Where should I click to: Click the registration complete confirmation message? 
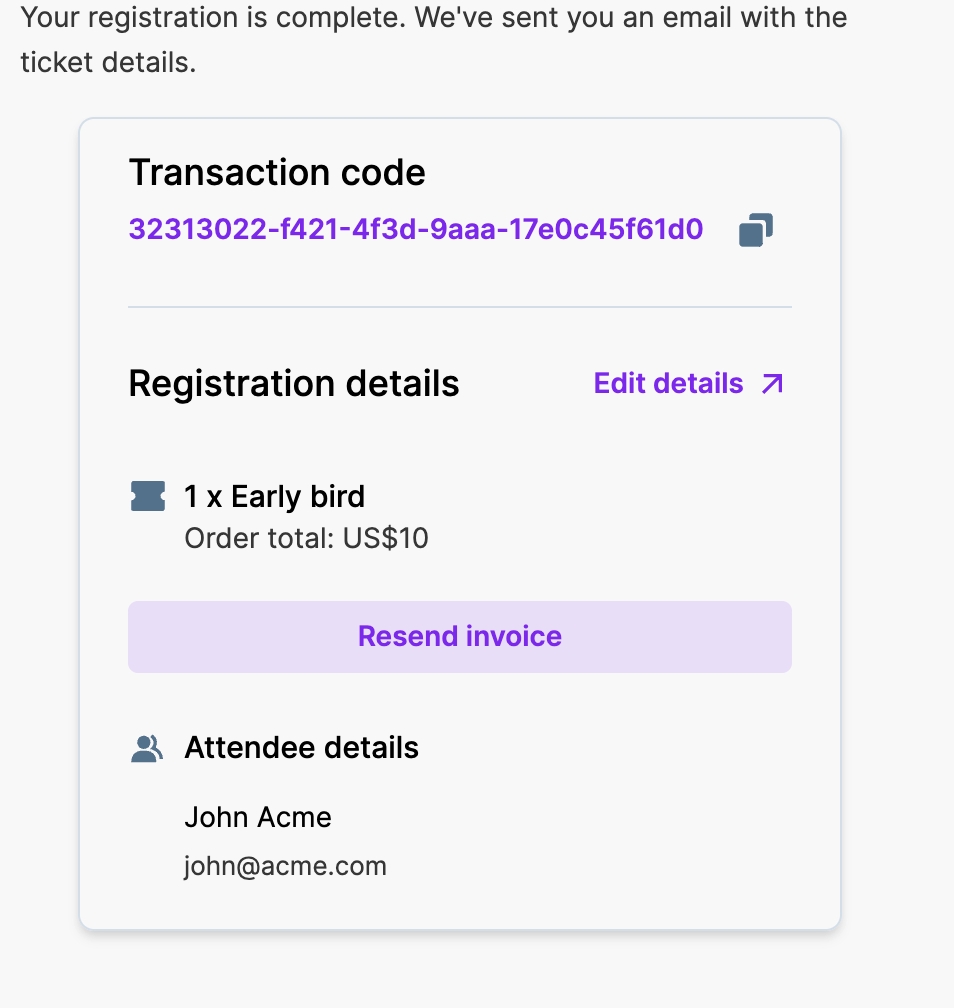(x=433, y=18)
